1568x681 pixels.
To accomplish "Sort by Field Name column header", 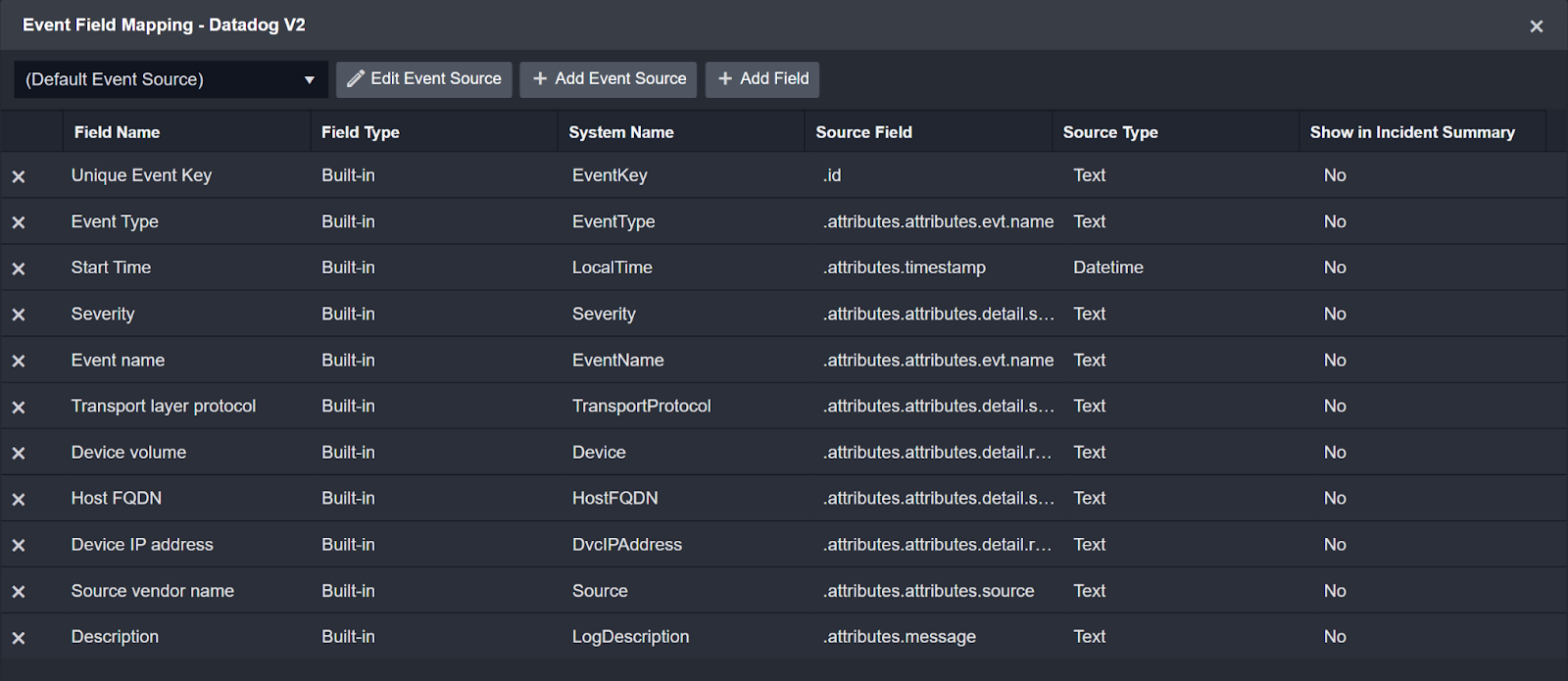I will click(117, 132).
